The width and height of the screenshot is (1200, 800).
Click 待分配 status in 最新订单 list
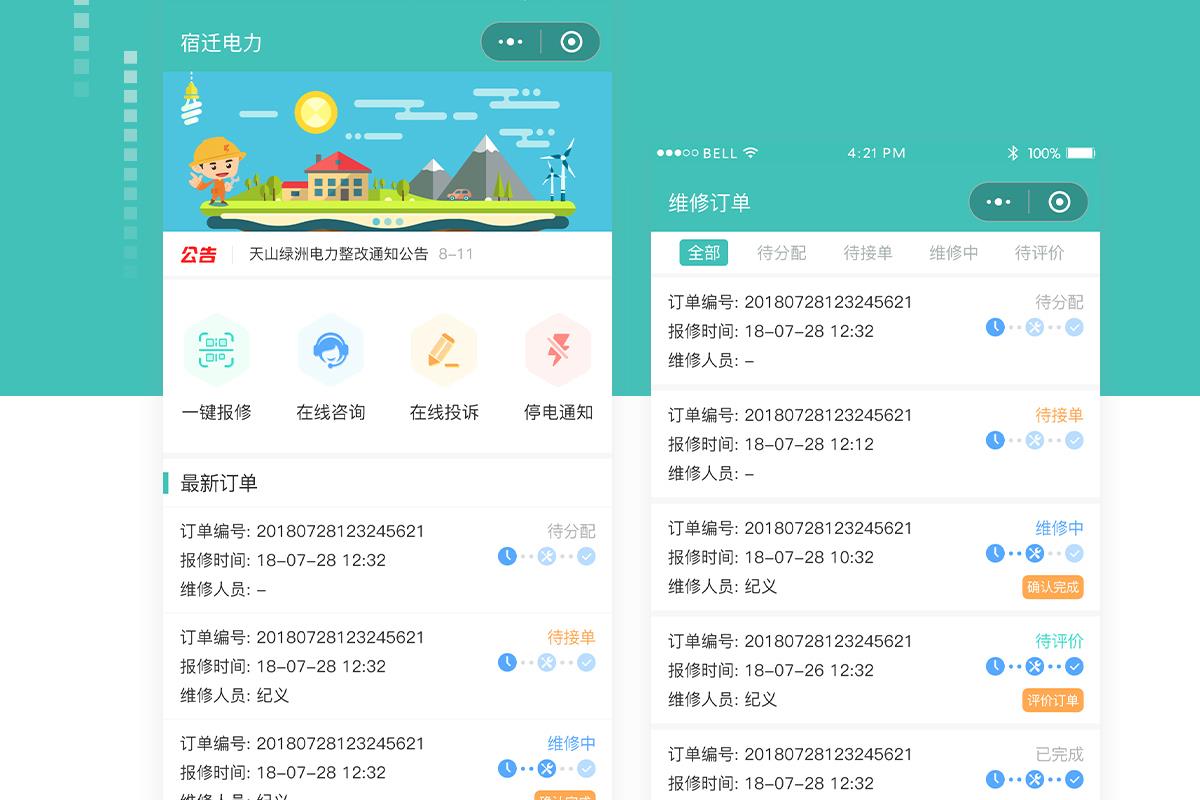pos(571,531)
